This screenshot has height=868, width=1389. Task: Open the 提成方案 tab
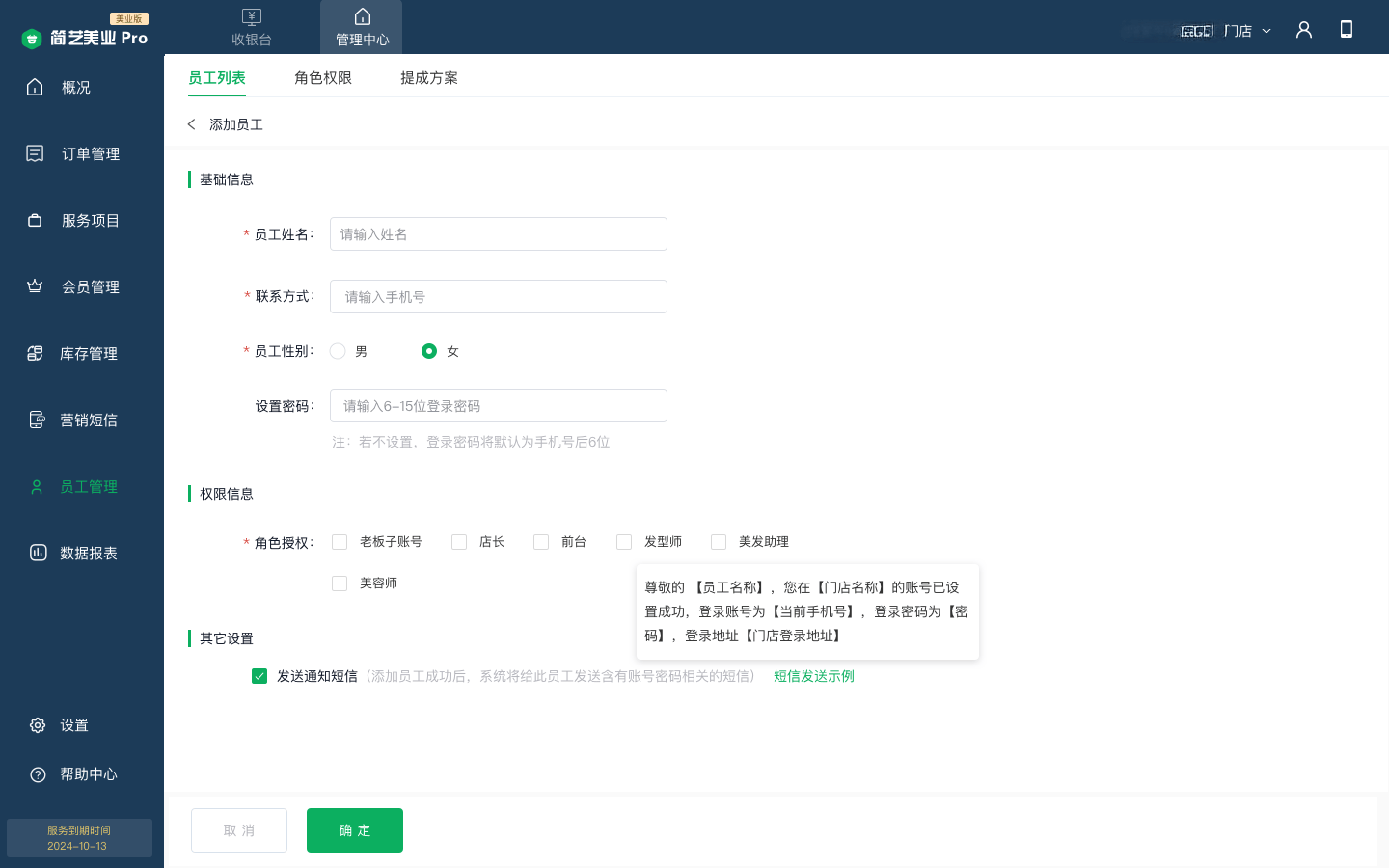click(x=429, y=78)
